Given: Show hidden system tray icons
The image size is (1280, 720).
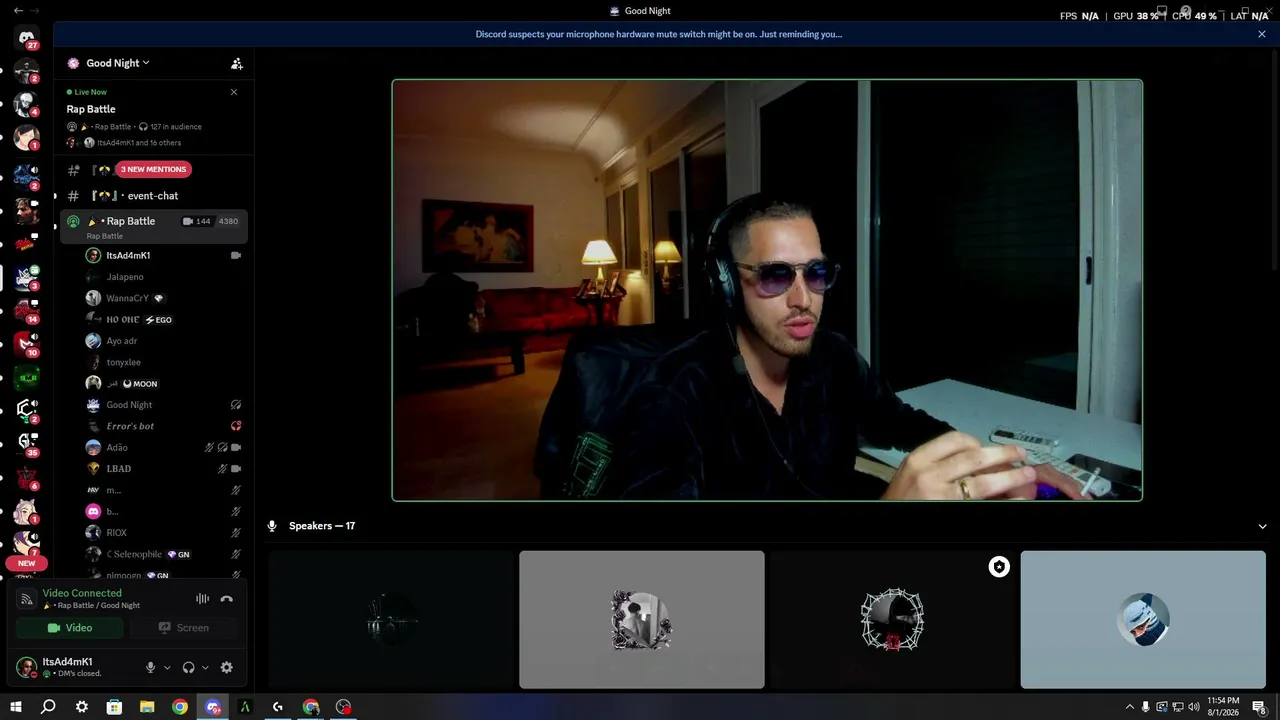Looking at the screenshot, I should [x=1130, y=707].
